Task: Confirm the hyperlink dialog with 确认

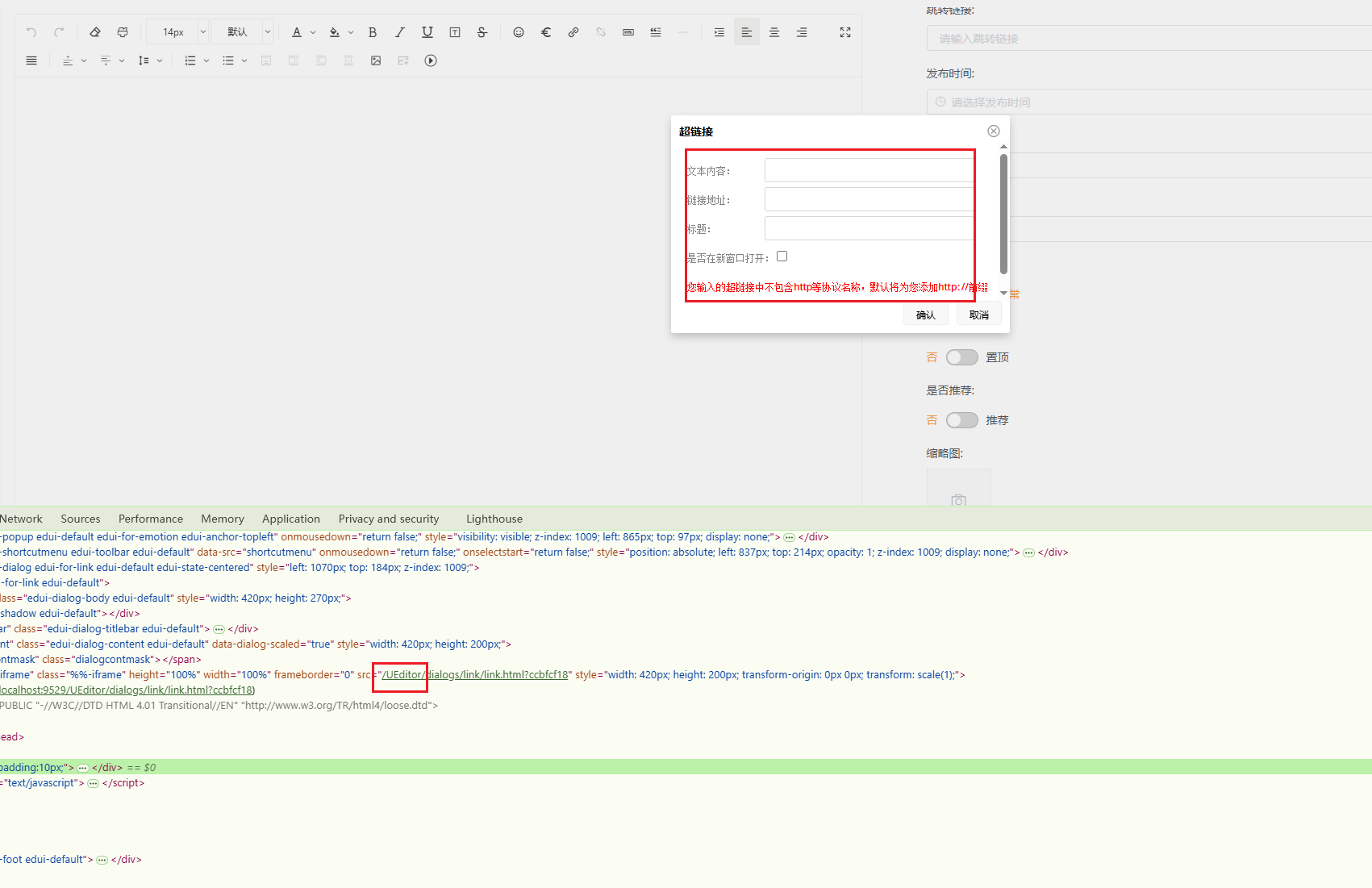Action: [x=926, y=315]
